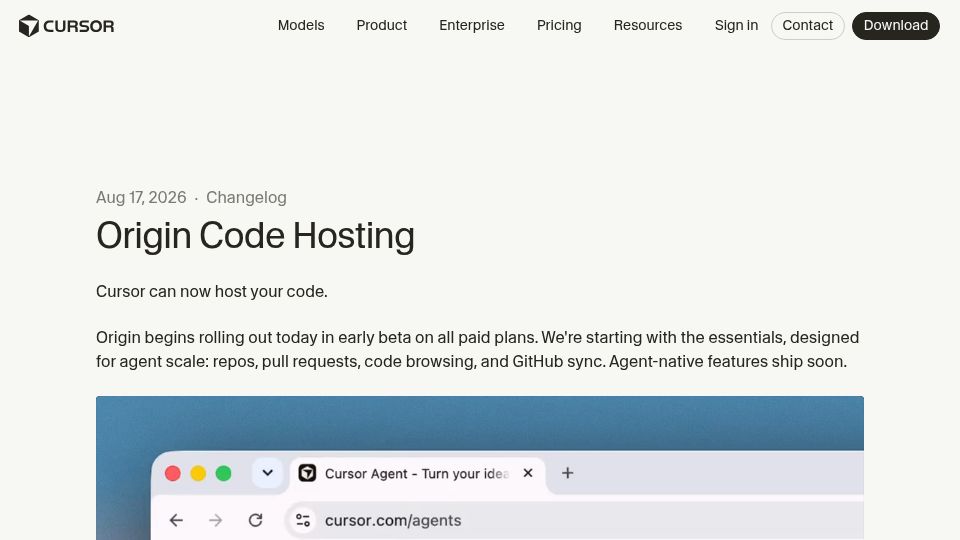The height and width of the screenshot is (540, 960).
Task: Click the text 'Cursor can now host your code.'
Action: (212, 291)
